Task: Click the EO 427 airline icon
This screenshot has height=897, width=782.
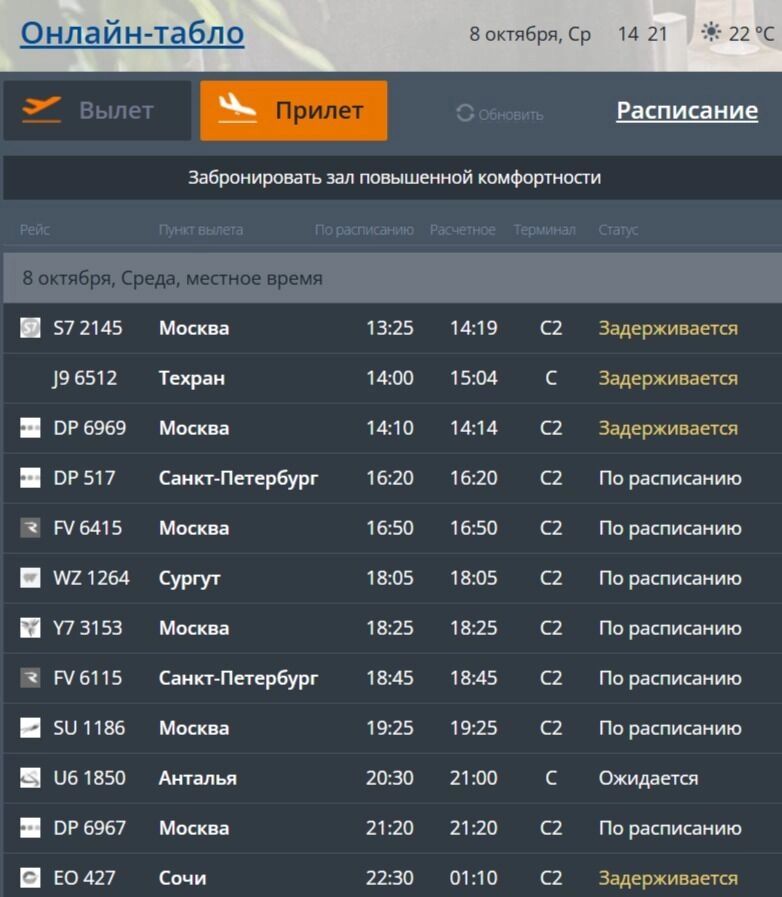Action: (30, 878)
